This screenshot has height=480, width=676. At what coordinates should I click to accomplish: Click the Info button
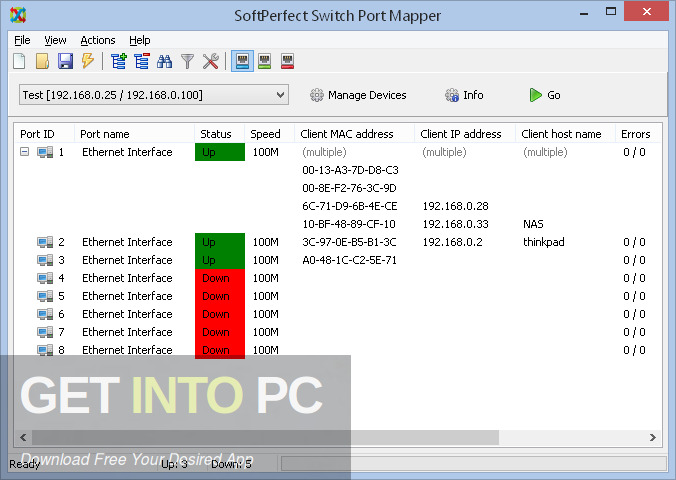(464, 95)
